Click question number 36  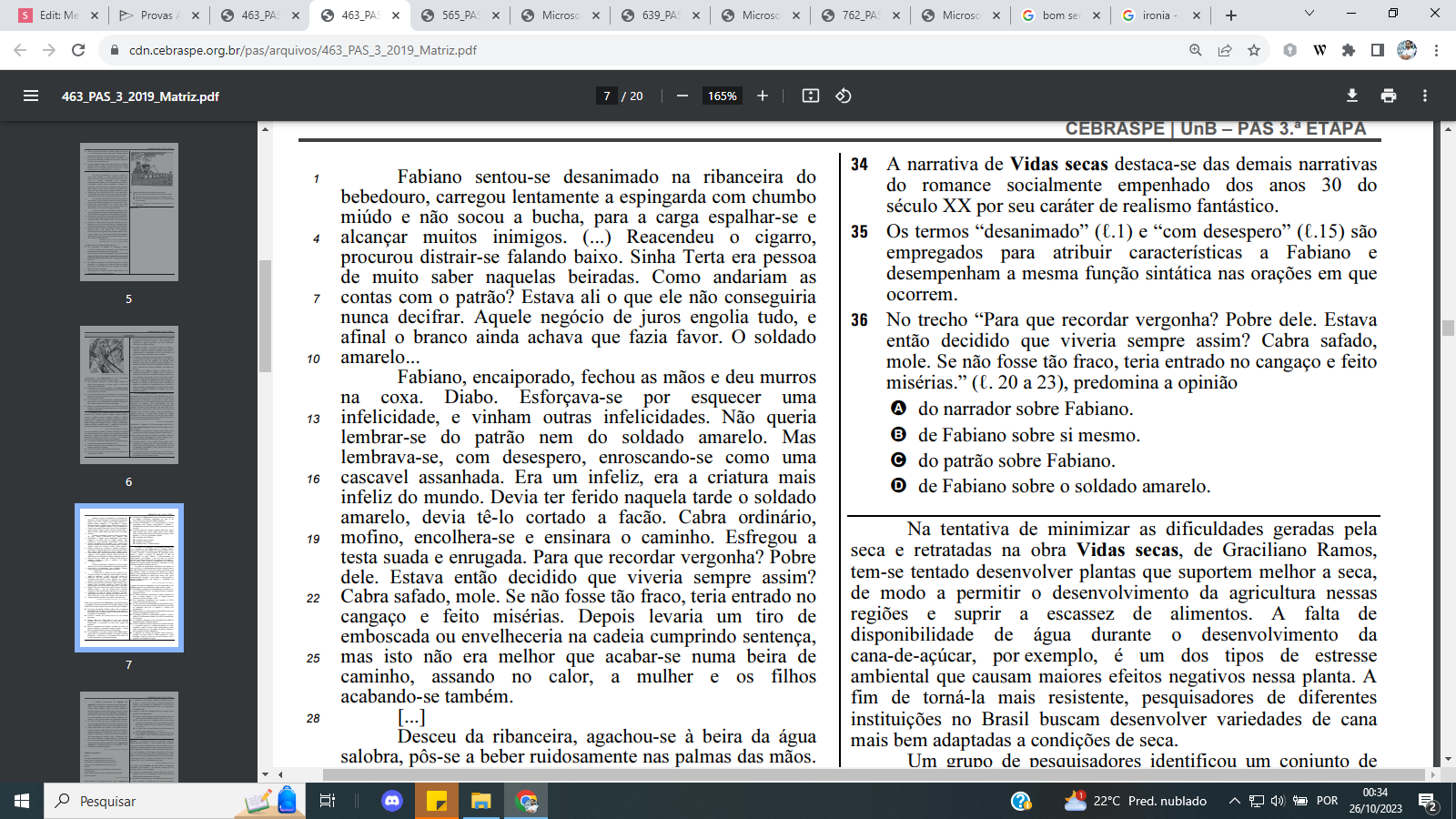click(x=860, y=320)
